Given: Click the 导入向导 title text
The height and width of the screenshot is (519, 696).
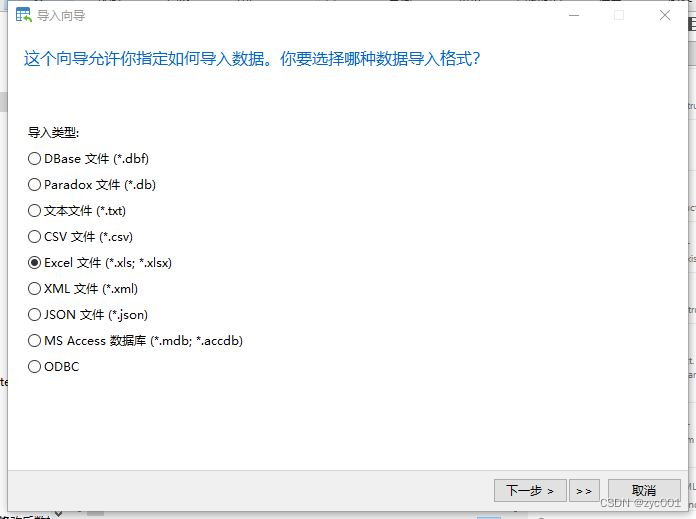Looking at the screenshot, I should click(61, 16).
